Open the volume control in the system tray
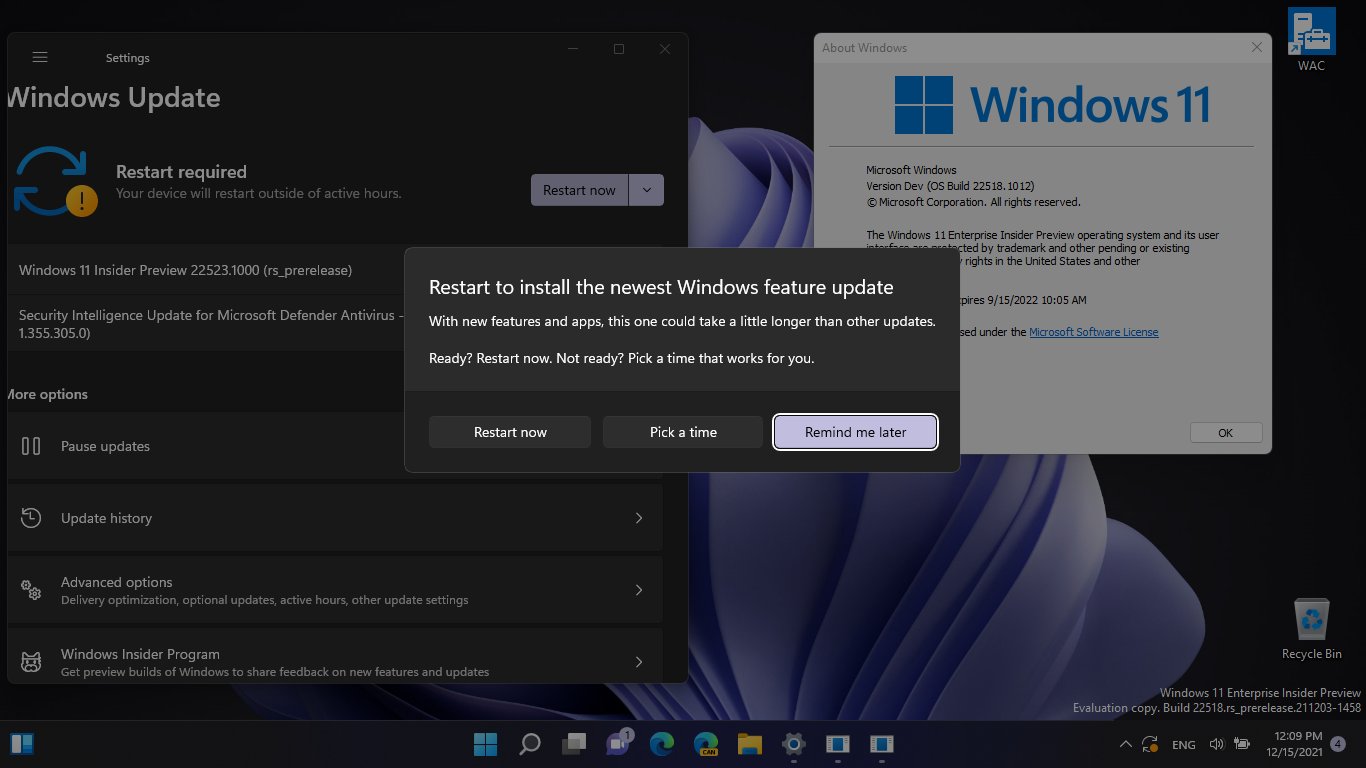The height and width of the screenshot is (768, 1366). [1217, 744]
